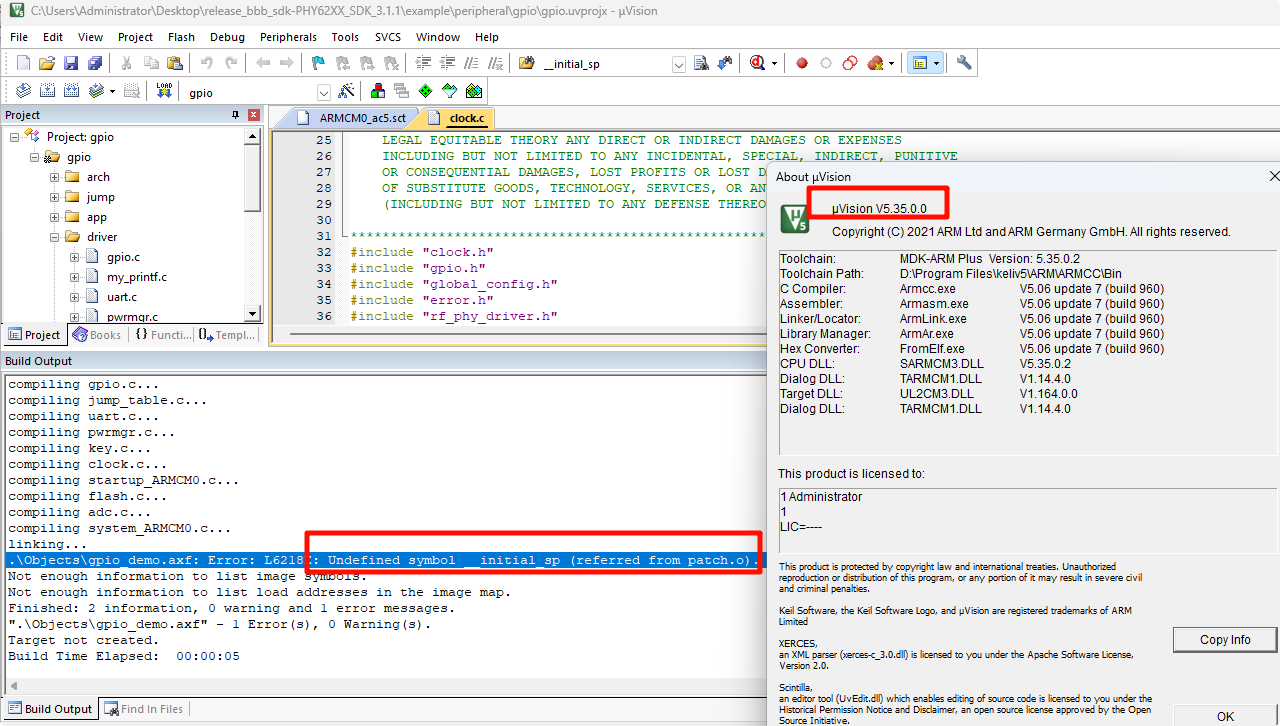Build target icon
1280x726 pixels.
pyautogui.click(x=47, y=91)
